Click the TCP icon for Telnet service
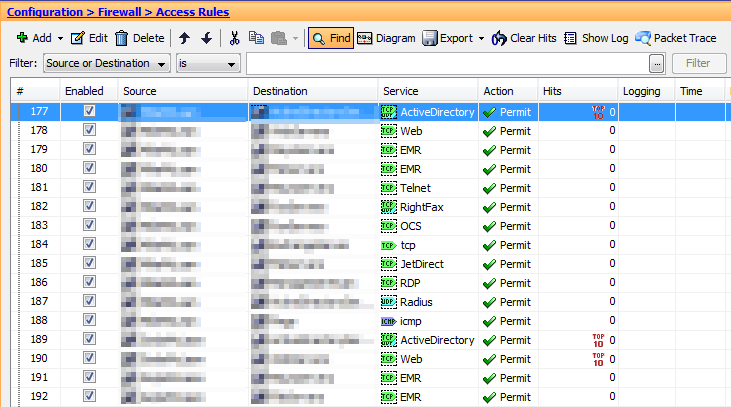The height and width of the screenshot is (407, 731). click(x=389, y=188)
